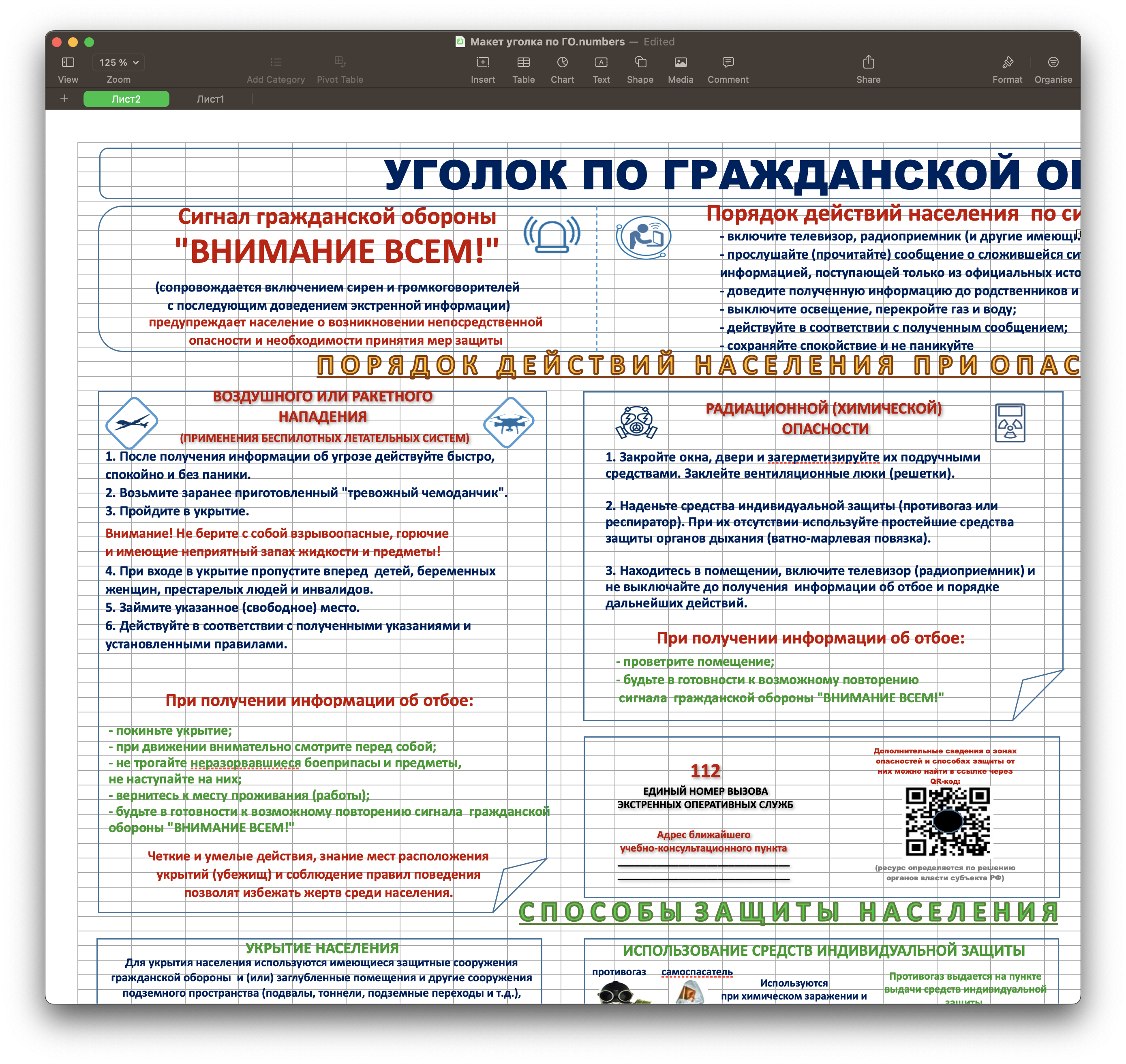1126x1064 pixels.
Task: Select the Лист2 sheet tab
Action: [126, 99]
